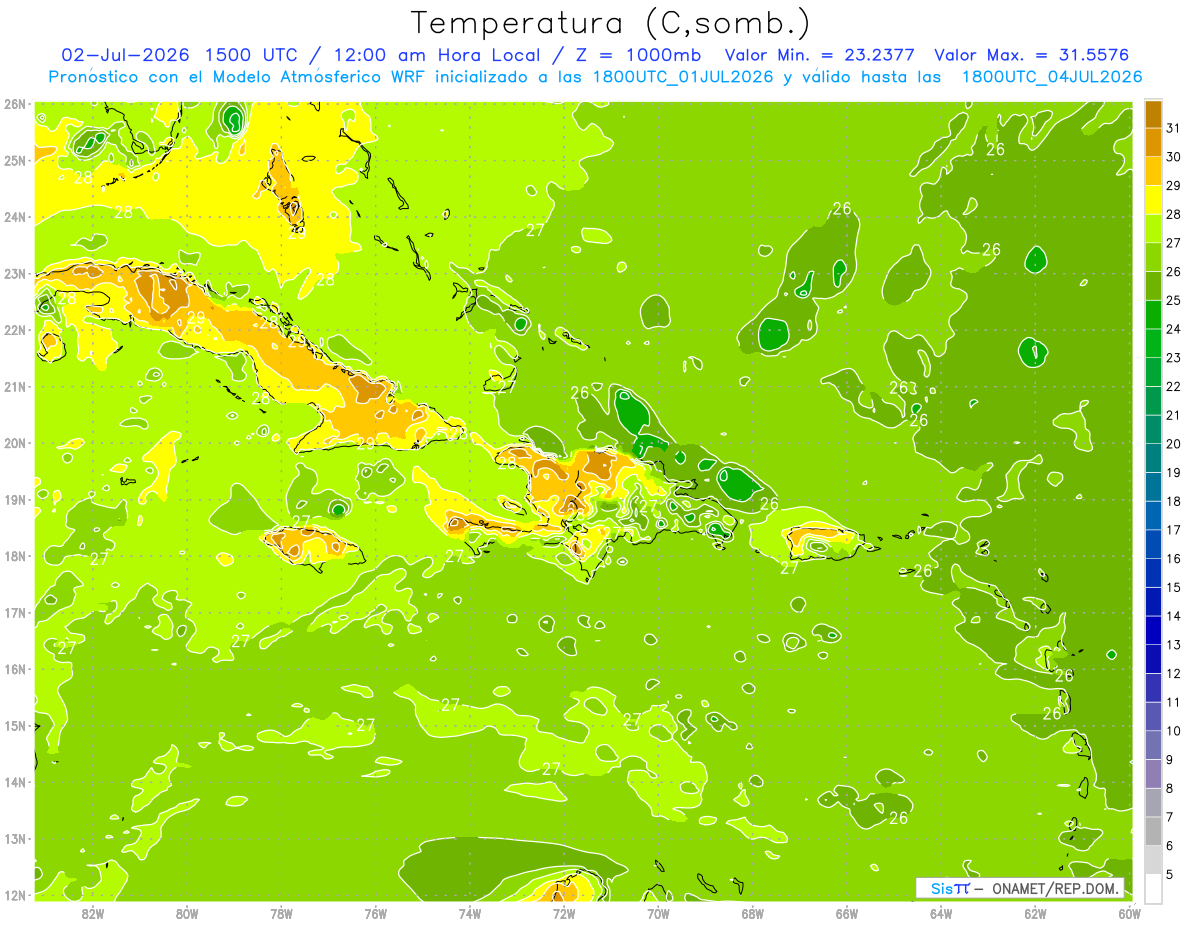
Task: Click the '82W' longitude axis label
Action: (x=93, y=913)
